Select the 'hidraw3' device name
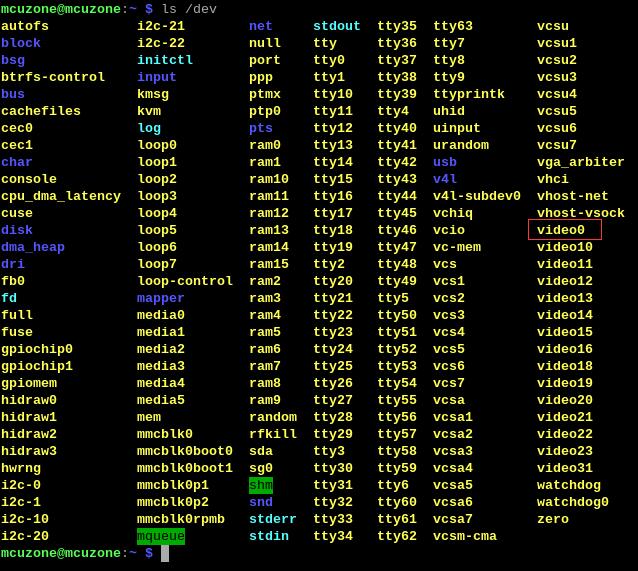This screenshot has width=638, height=571. [x=29, y=451]
